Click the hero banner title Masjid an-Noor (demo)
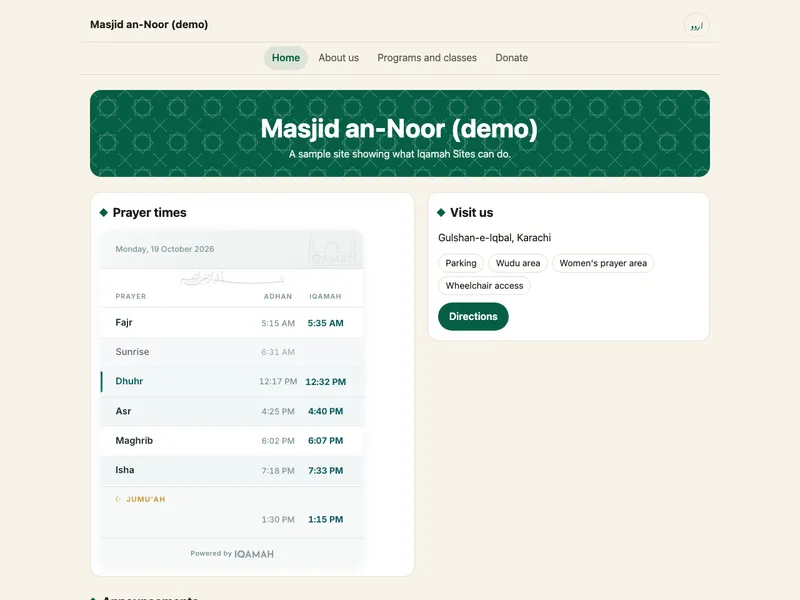The height and width of the screenshot is (600, 800). (x=399, y=129)
